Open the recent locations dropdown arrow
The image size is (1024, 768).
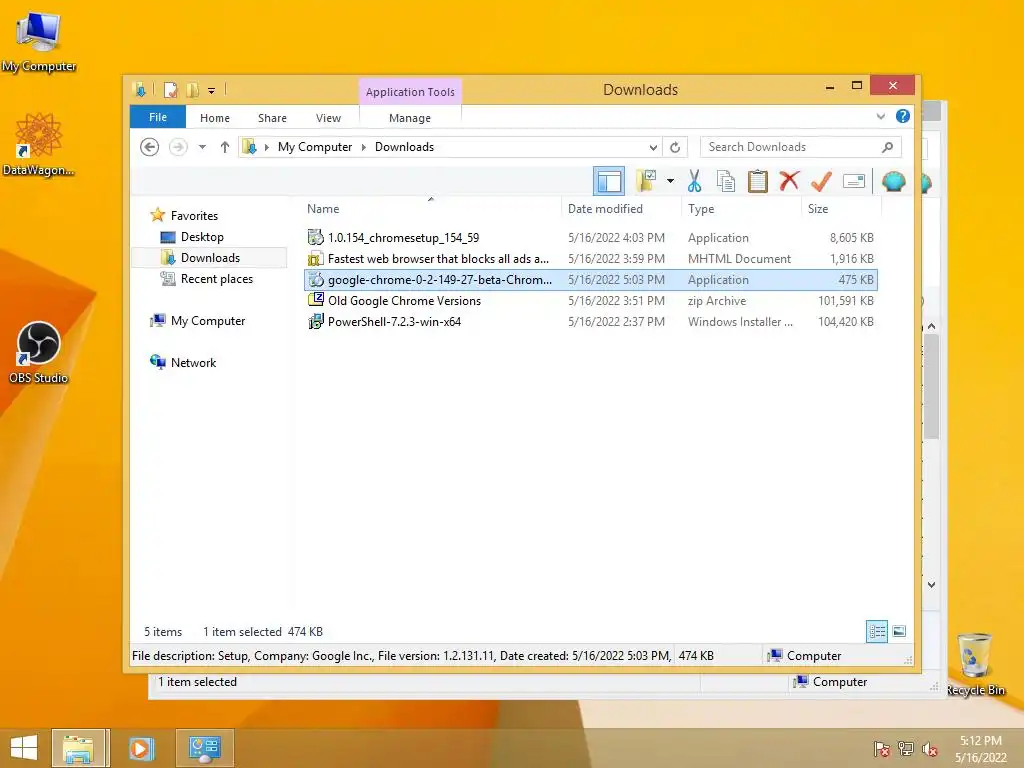point(202,147)
